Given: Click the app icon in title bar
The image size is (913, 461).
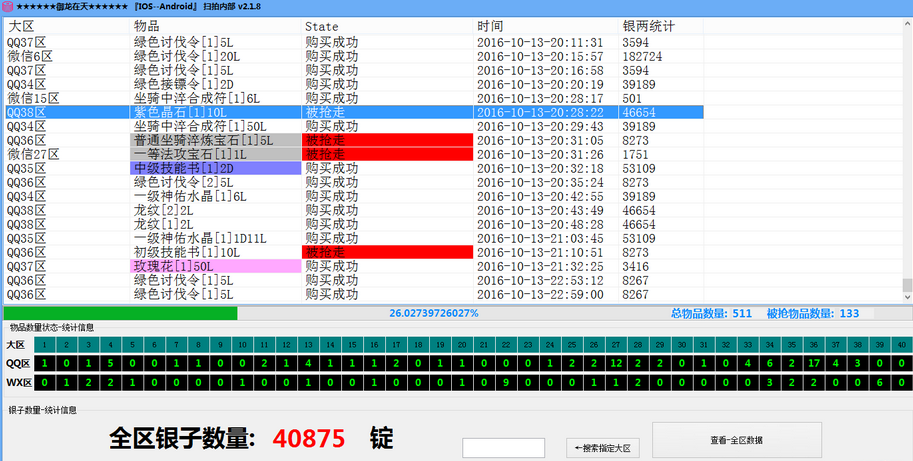Looking at the screenshot, I should 7,6.
